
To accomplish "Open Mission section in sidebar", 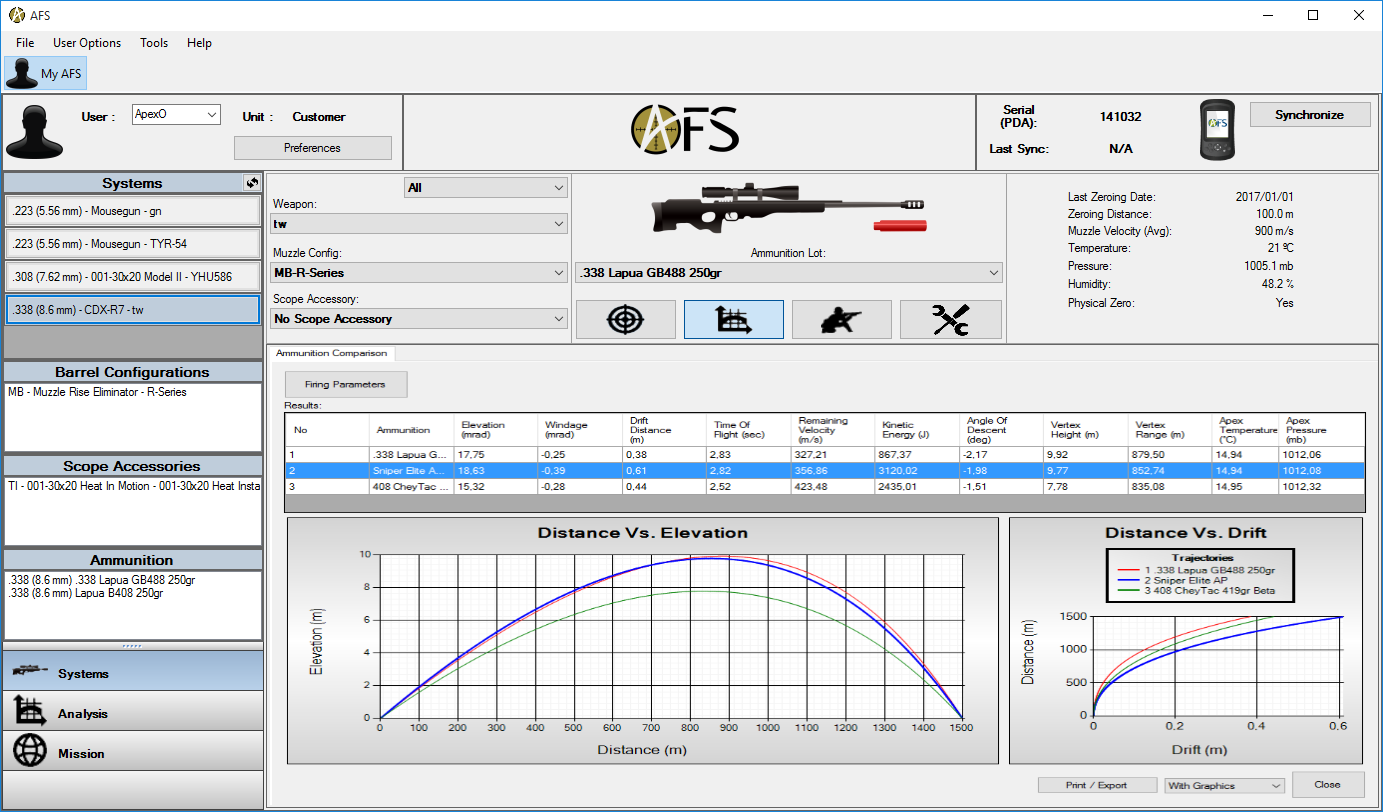I will [x=132, y=753].
